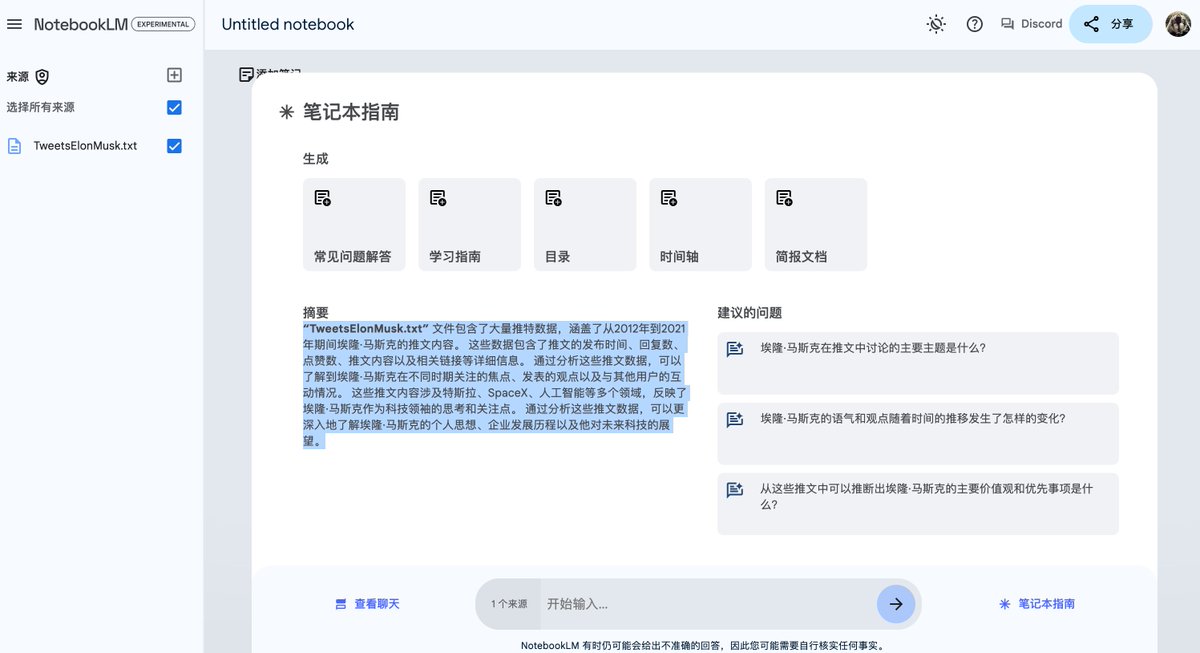
Task: Focus the 开始输入 chat input field
Action: tap(708, 604)
